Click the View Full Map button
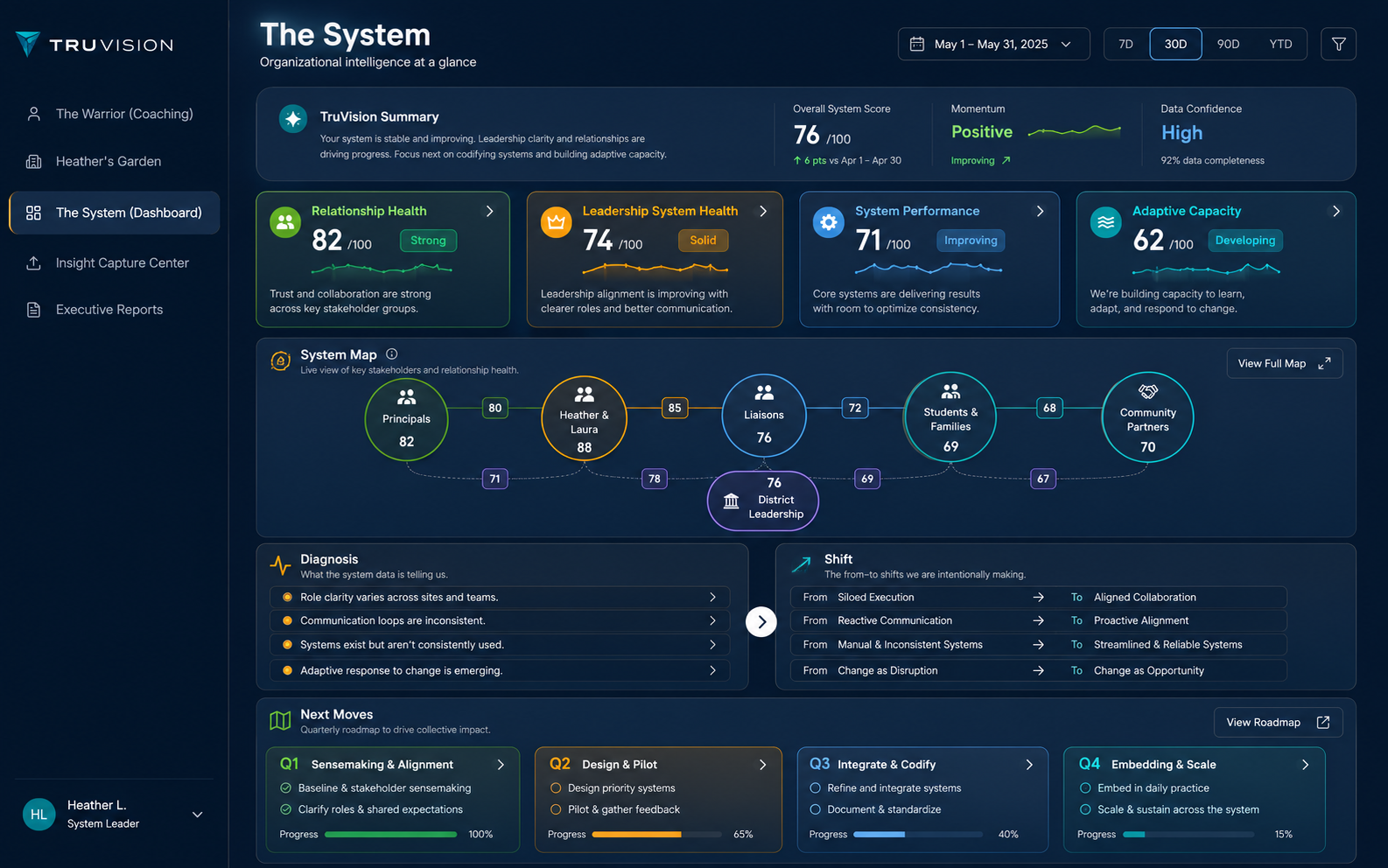Screen dimensions: 1388x868 [1284, 363]
